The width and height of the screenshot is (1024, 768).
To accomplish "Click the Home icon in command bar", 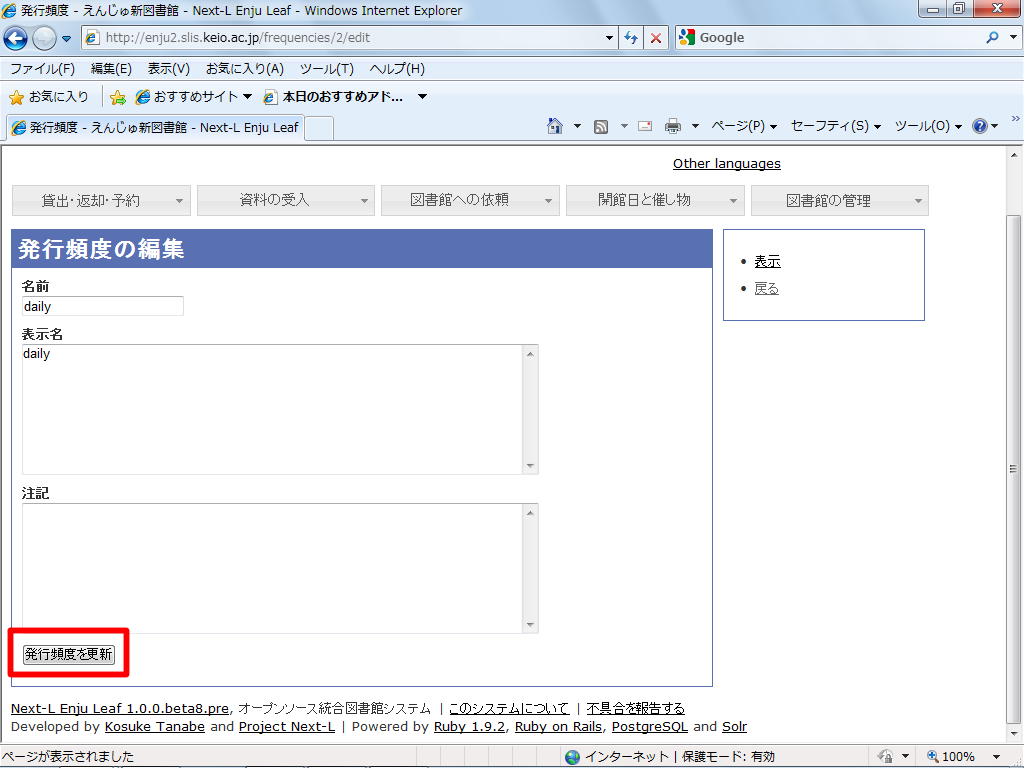I will coord(554,126).
